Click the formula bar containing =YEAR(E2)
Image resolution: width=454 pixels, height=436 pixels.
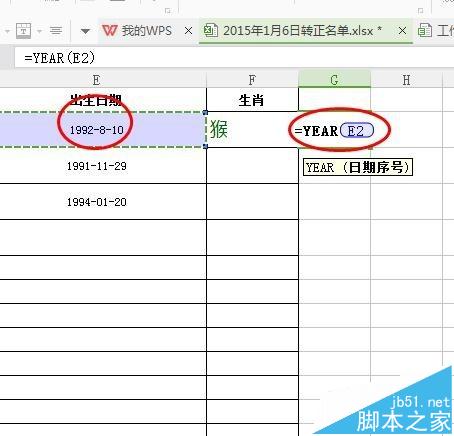pyautogui.click(x=234, y=58)
